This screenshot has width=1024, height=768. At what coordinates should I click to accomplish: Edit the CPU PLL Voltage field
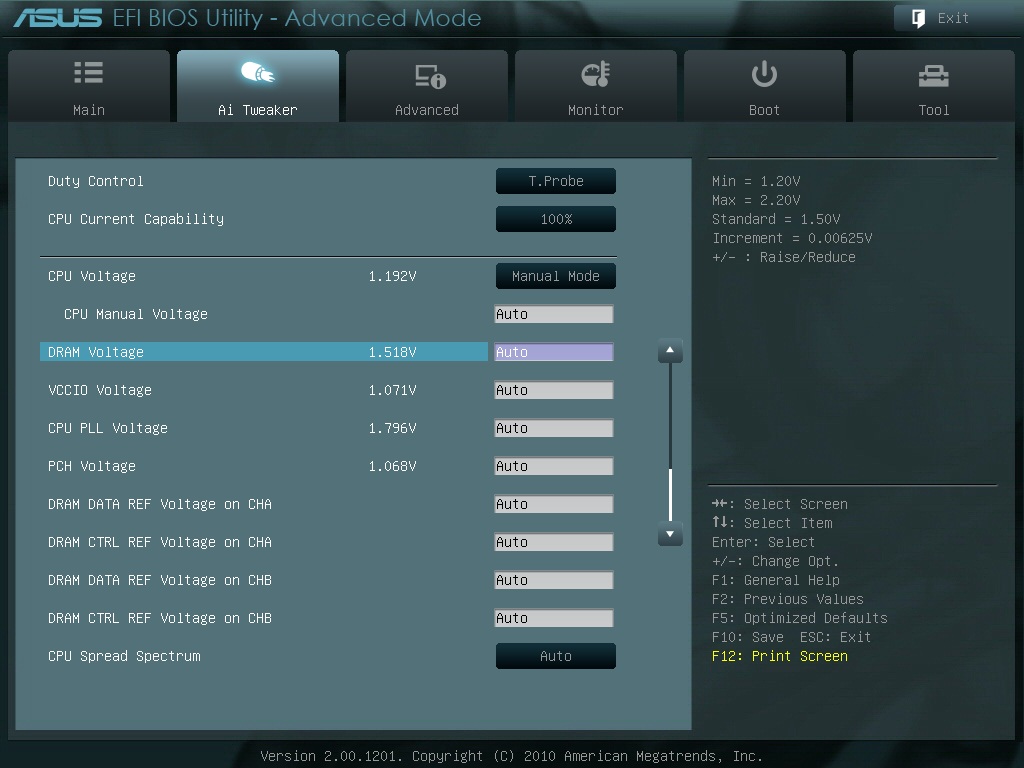pos(553,428)
